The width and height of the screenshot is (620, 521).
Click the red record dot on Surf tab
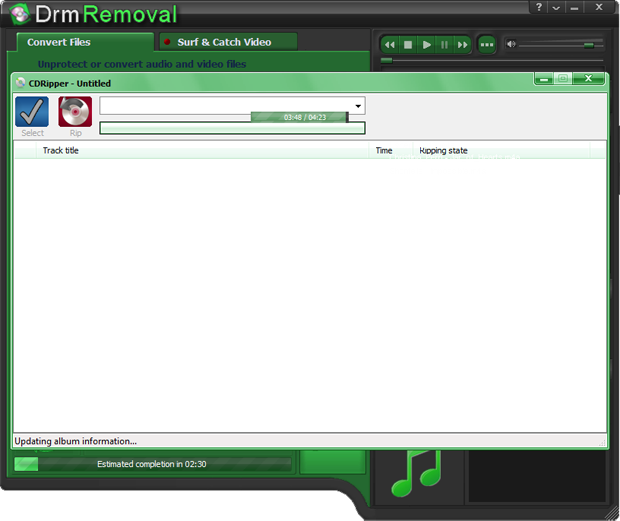click(x=167, y=42)
